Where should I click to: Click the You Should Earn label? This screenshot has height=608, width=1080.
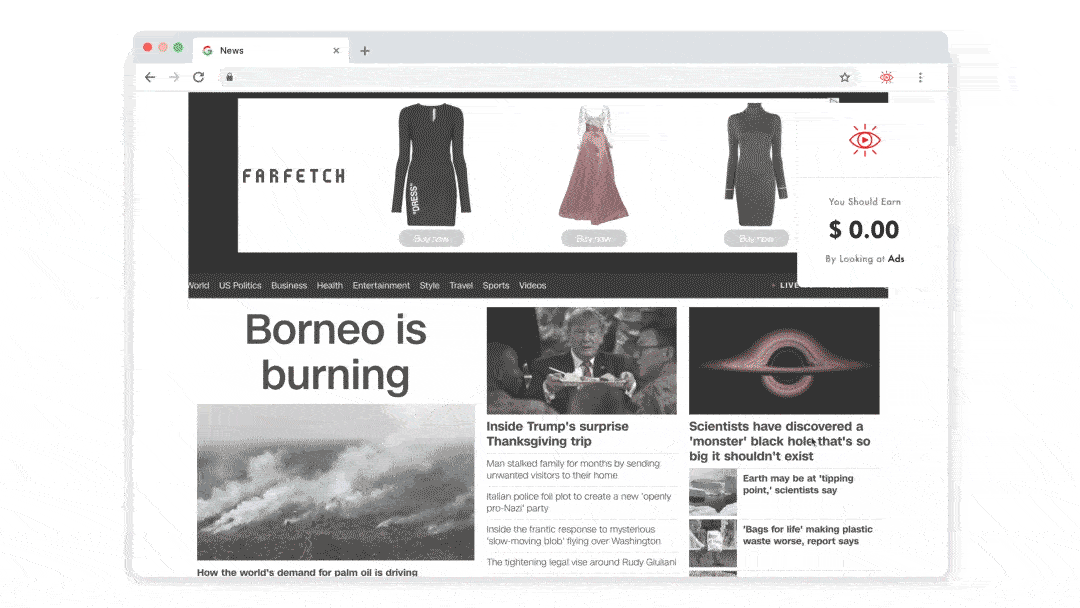point(864,202)
